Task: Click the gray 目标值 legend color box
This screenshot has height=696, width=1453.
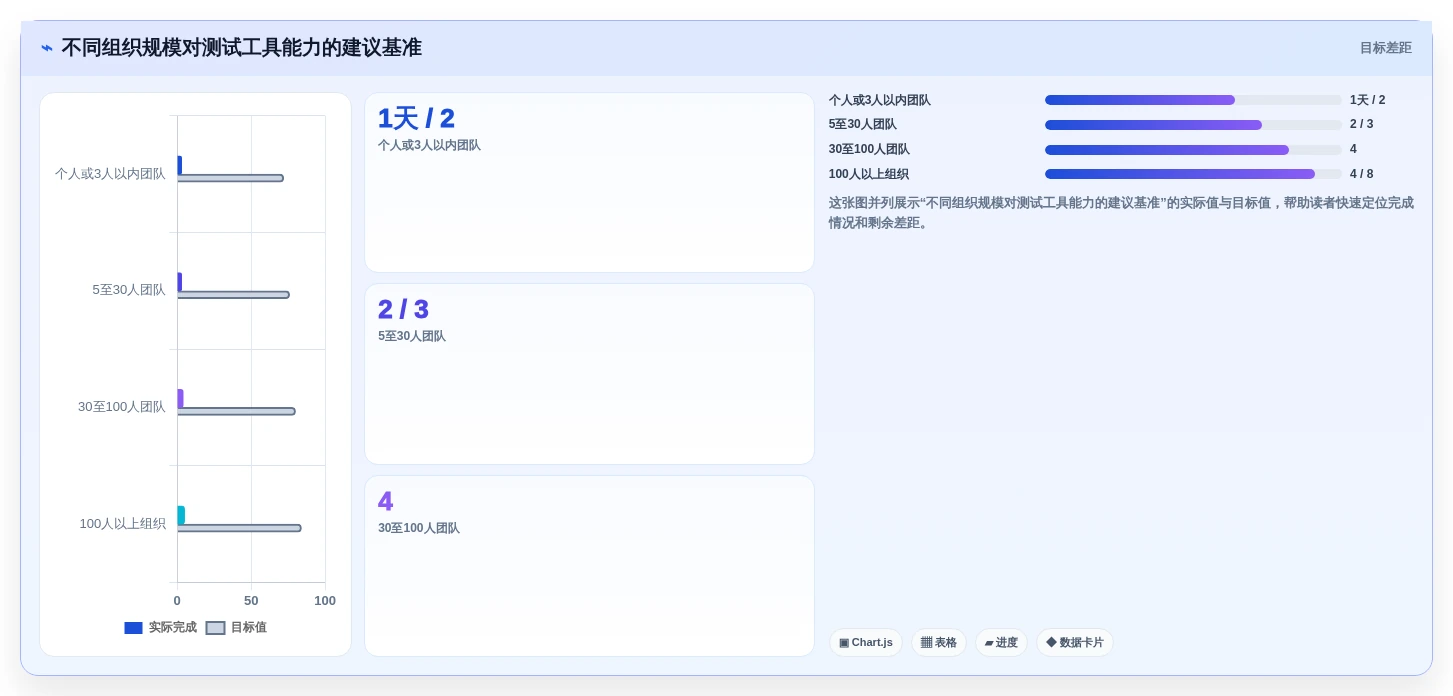Action: pyautogui.click(x=215, y=628)
